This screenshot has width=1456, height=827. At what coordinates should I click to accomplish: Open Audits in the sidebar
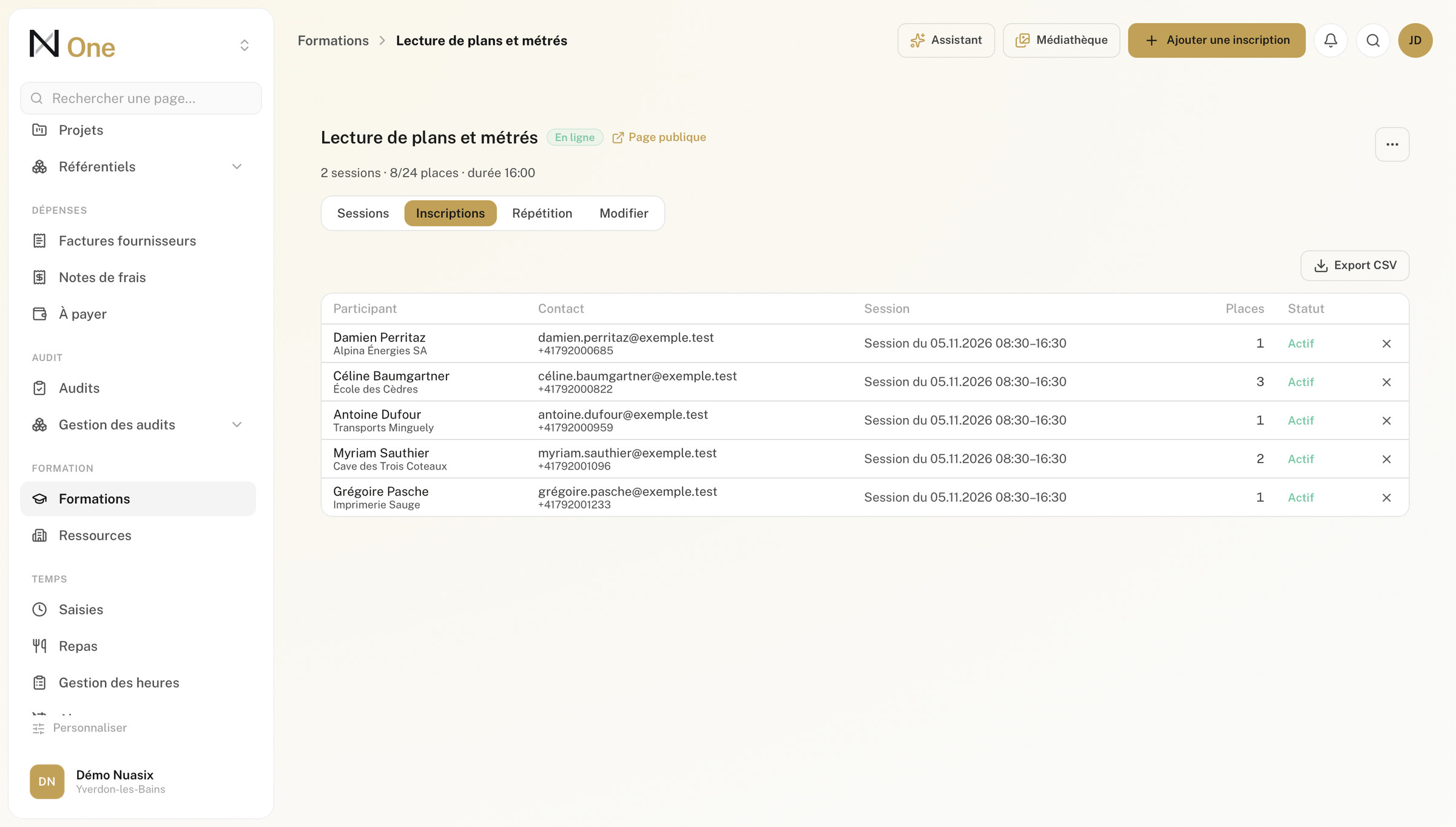[138, 388]
